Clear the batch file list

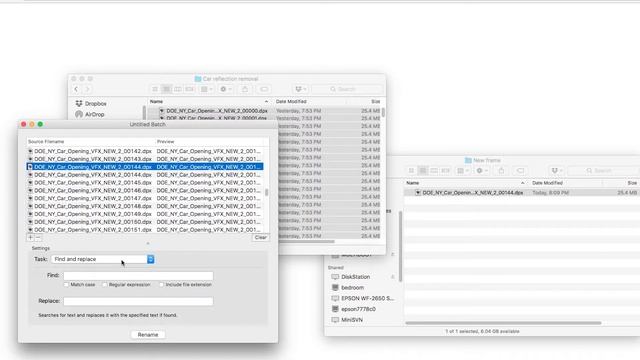[260, 238]
